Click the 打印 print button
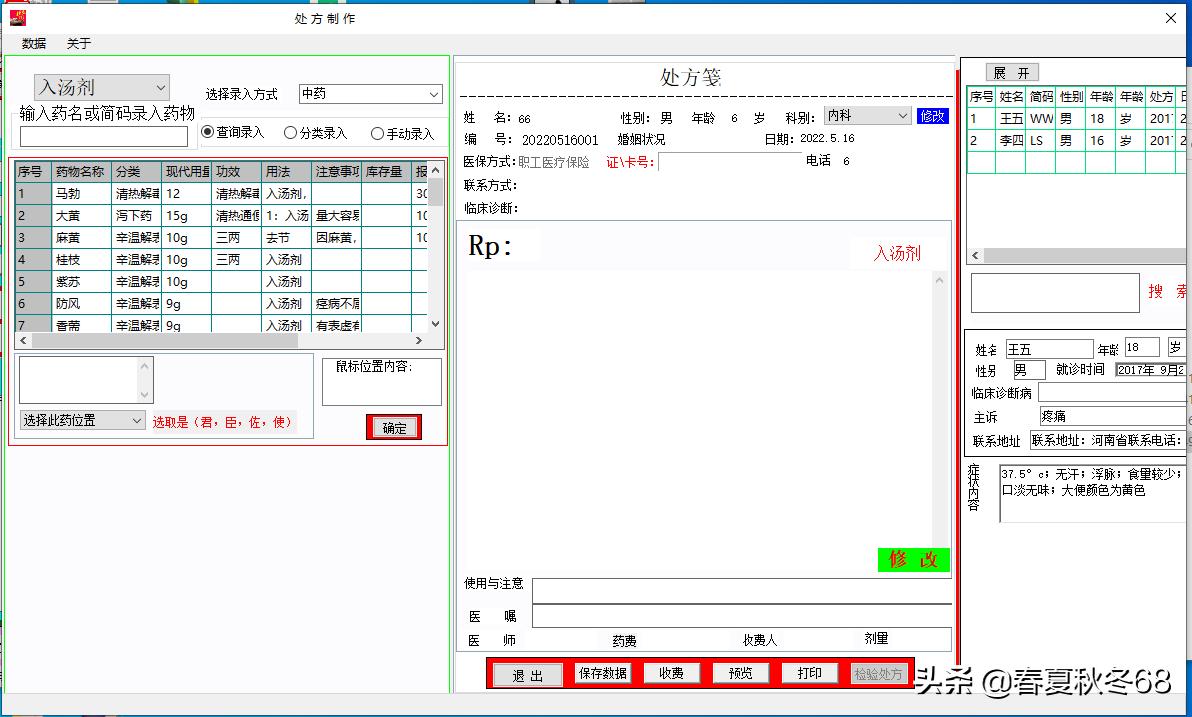 [x=810, y=673]
